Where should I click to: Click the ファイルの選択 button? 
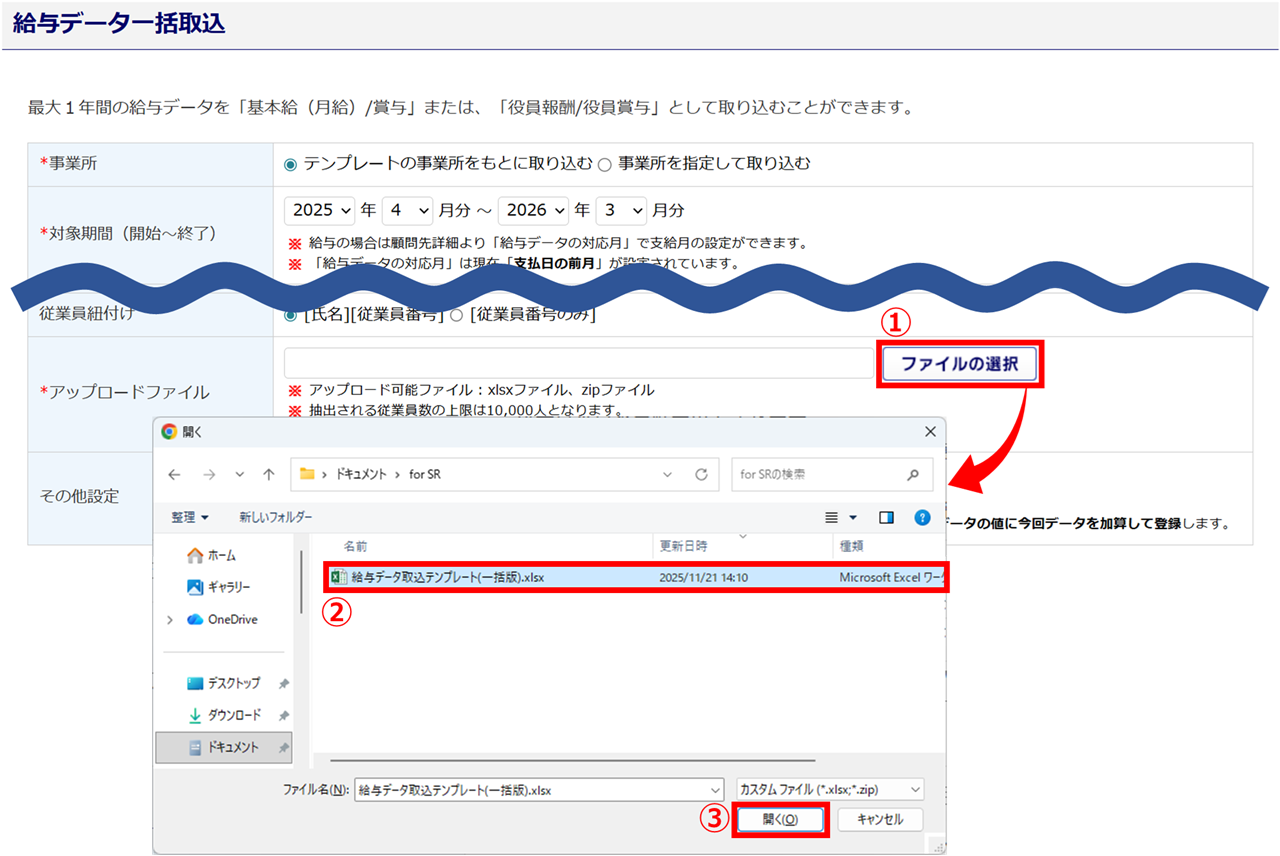[960, 364]
